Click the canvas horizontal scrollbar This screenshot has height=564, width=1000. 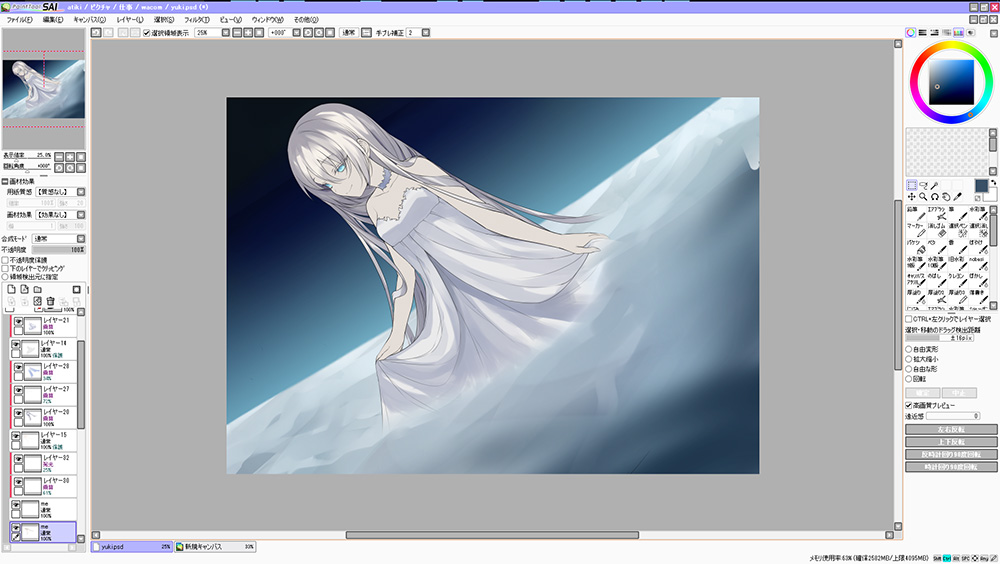[x=492, y=535]
